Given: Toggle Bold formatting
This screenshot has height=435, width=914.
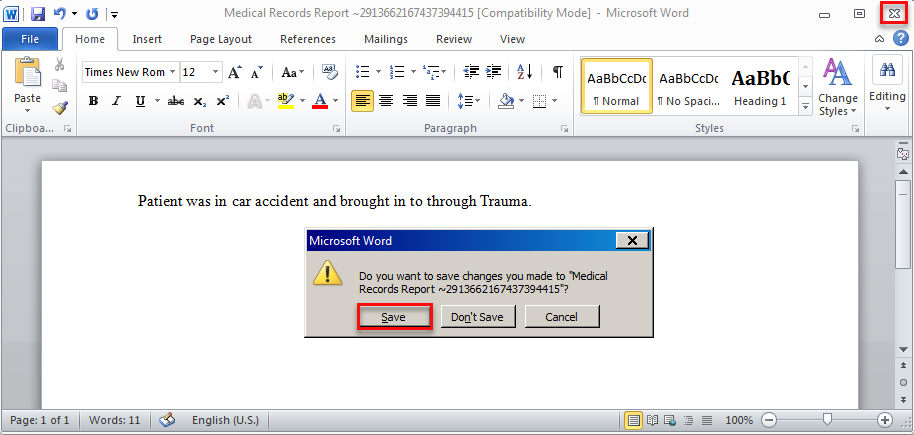Looking at the screenshot, I should coord(93,101).
